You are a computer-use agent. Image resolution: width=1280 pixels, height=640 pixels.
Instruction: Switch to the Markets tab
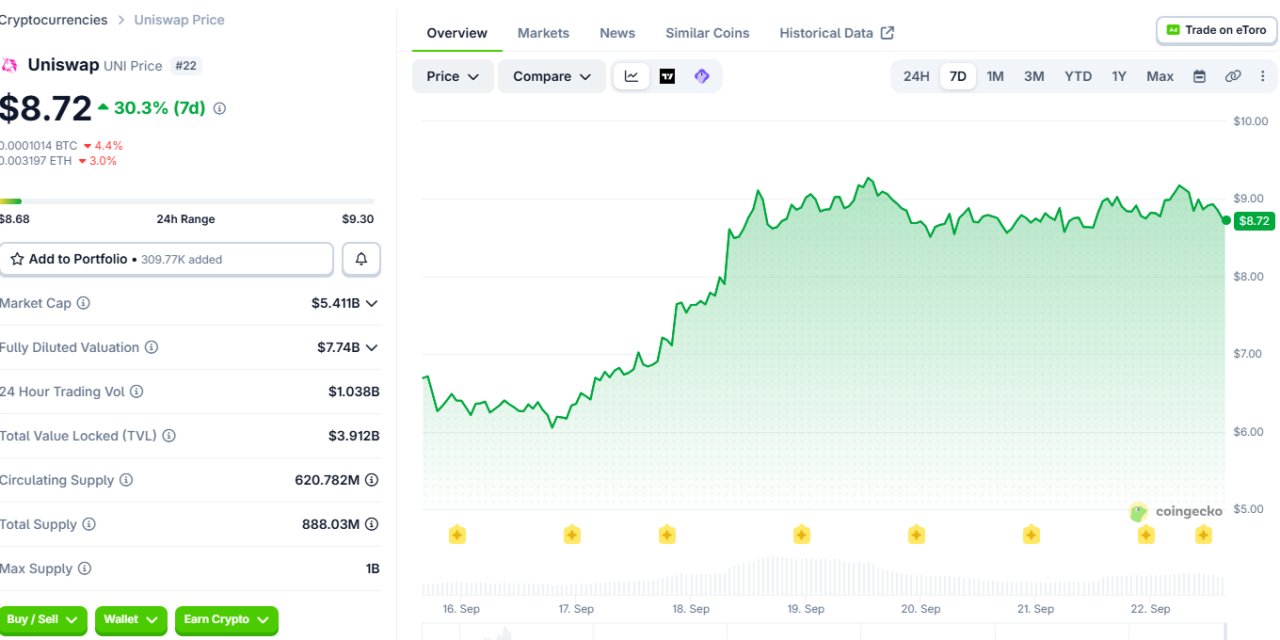(543, 33)
